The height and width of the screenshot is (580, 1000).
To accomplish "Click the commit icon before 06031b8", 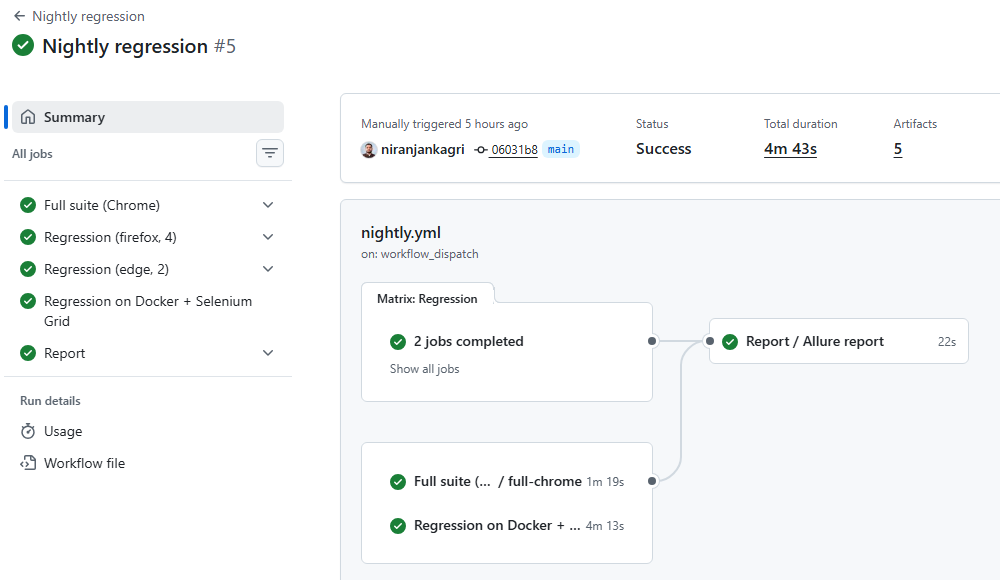I will [x=481, y=149].
